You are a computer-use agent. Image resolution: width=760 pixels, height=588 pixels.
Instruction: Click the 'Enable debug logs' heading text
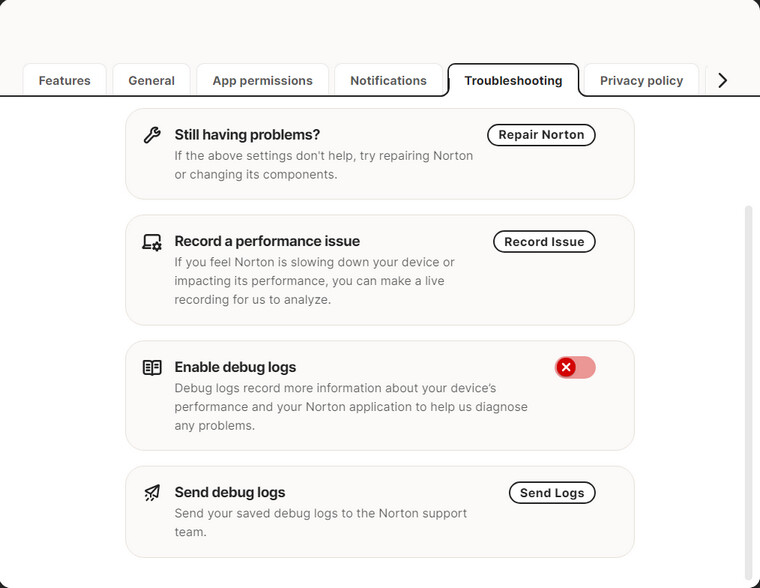tap(235, 367)
